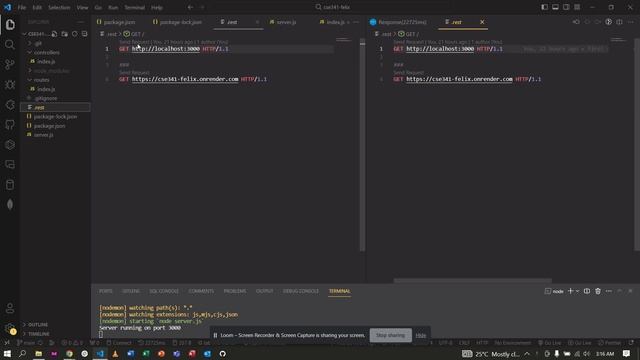Open the Windows Start button
Image resolution: width=640 pixels, height=360 pixels.
[x=7, y=353]
